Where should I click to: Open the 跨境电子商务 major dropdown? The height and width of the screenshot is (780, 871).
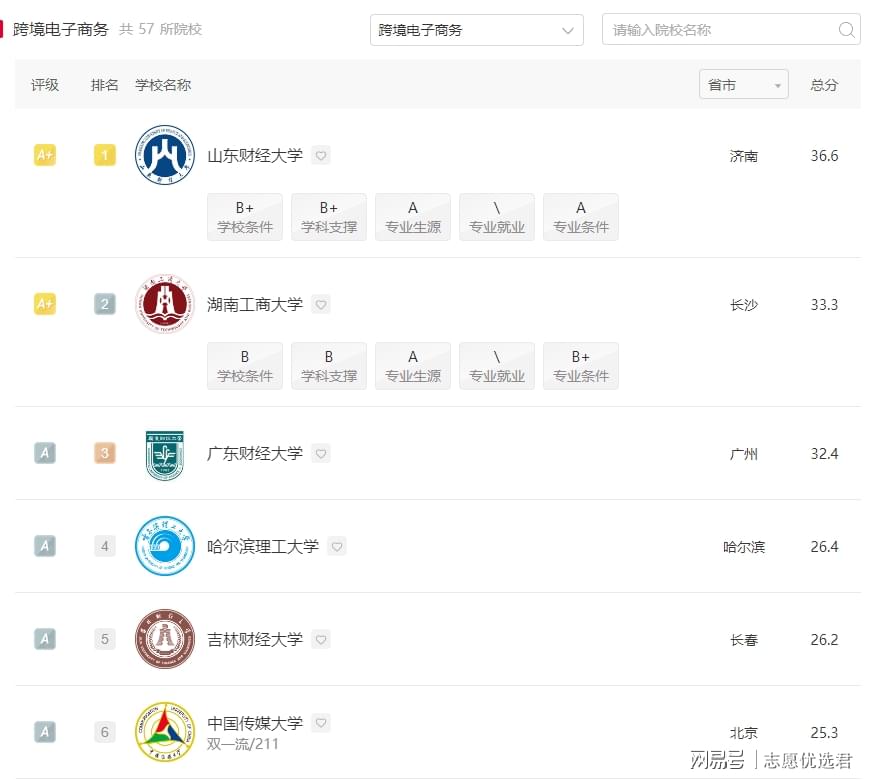click(x=477, y=30)
